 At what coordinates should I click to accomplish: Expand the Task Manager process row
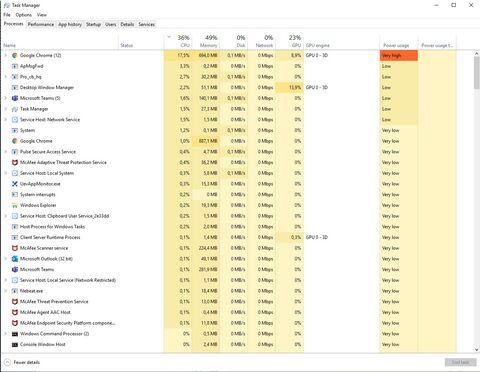[x=6, y=109]
